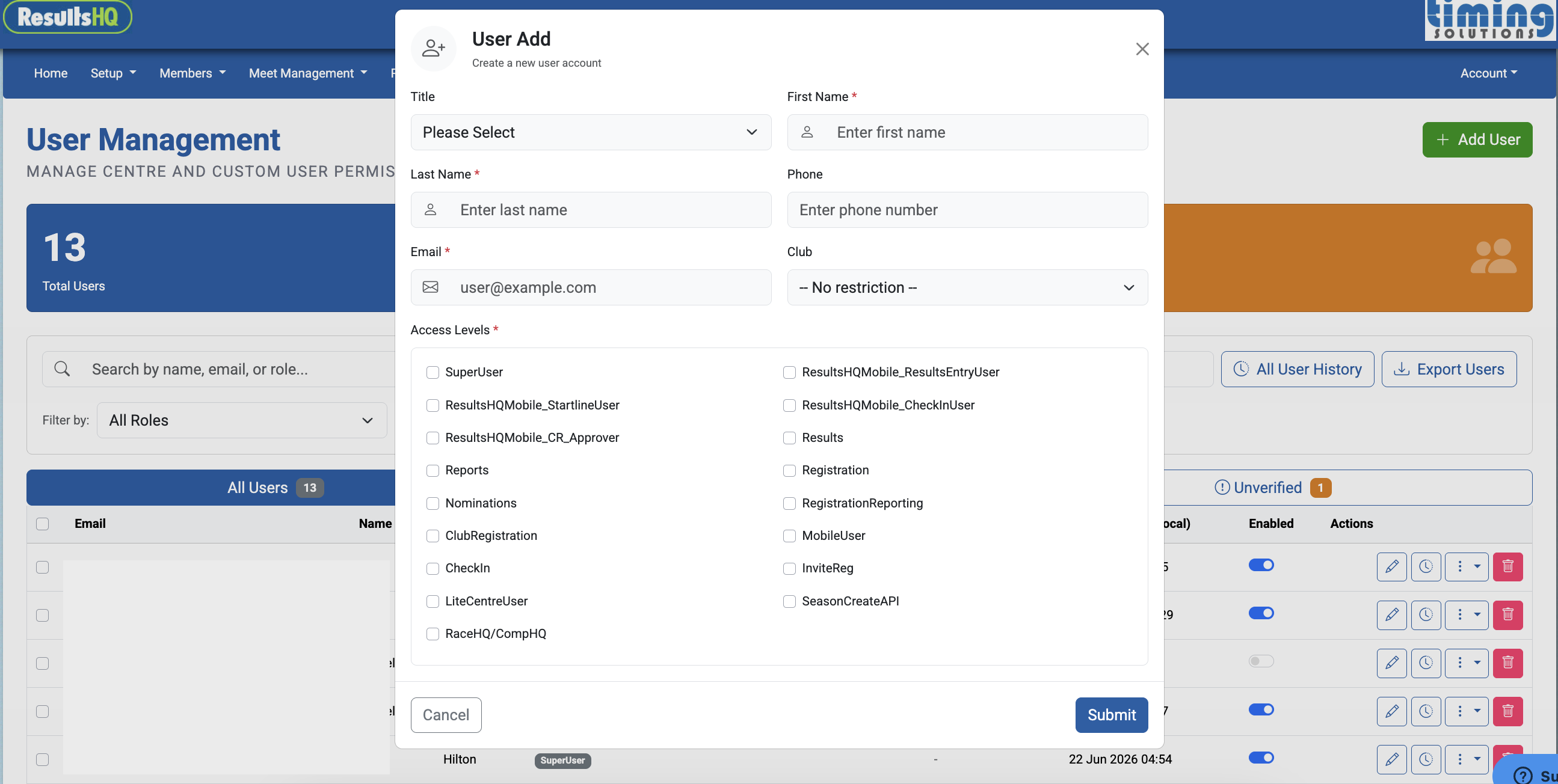Viewport: 1558px width, 784px height.
Task: Edit the second user row with pencil icon
Action: pos(1392,614)
